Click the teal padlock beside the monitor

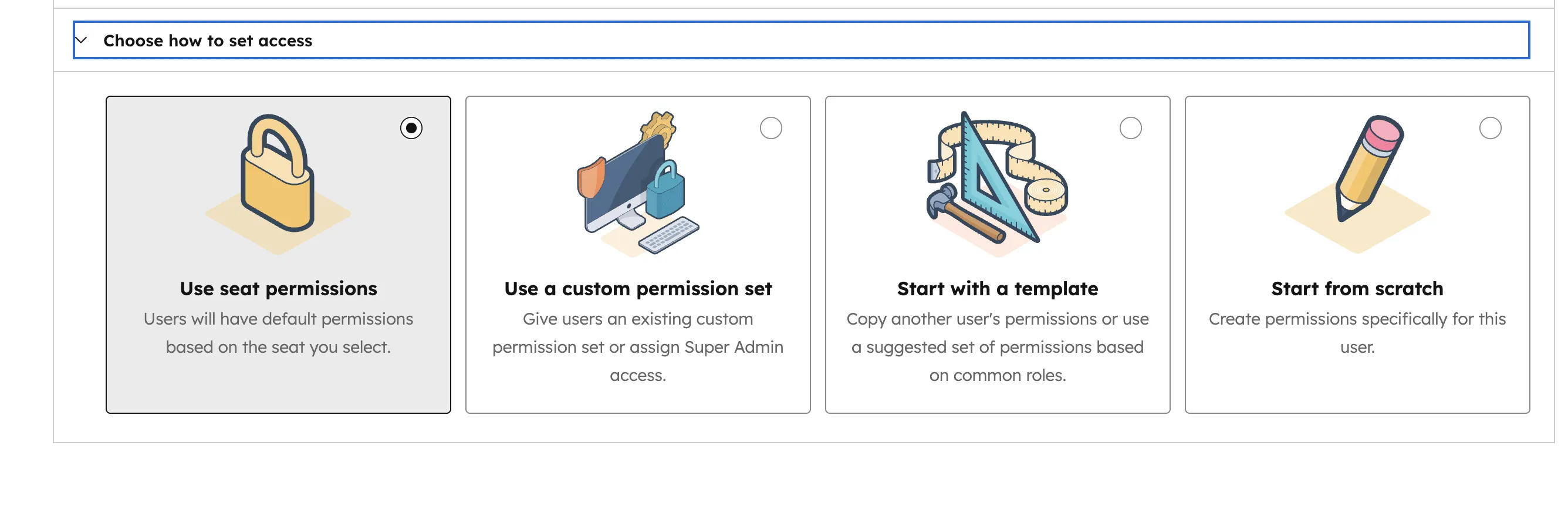pos(667,192)
